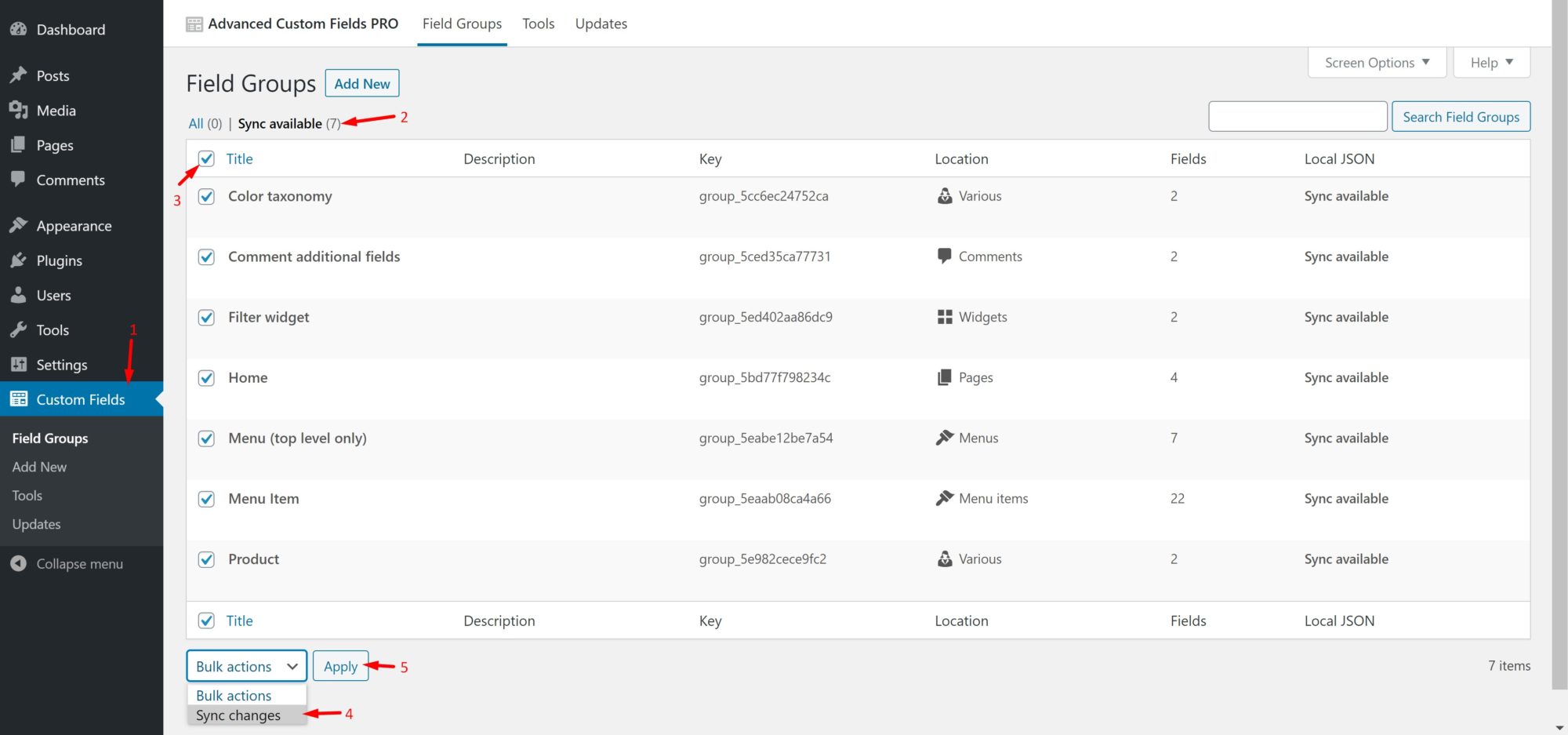This screenshot has height=735, width=1568.
Task: Open Tools under Custom Fields submenu
Action: point(27,495)
